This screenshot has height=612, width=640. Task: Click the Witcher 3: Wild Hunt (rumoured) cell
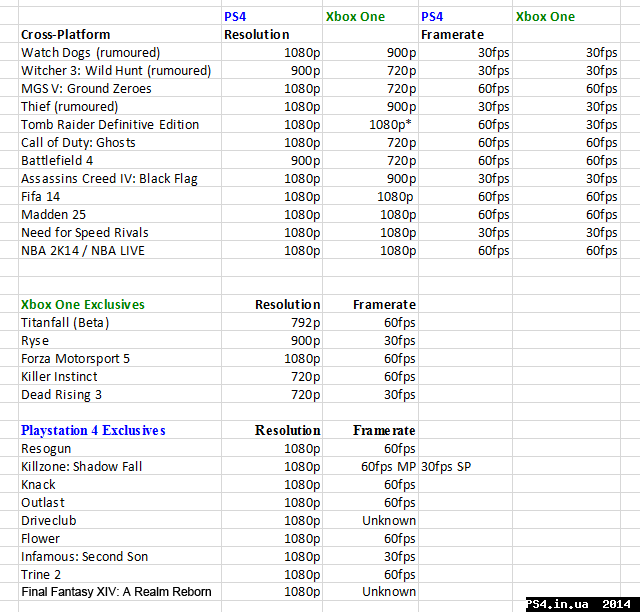pos(116,70)
